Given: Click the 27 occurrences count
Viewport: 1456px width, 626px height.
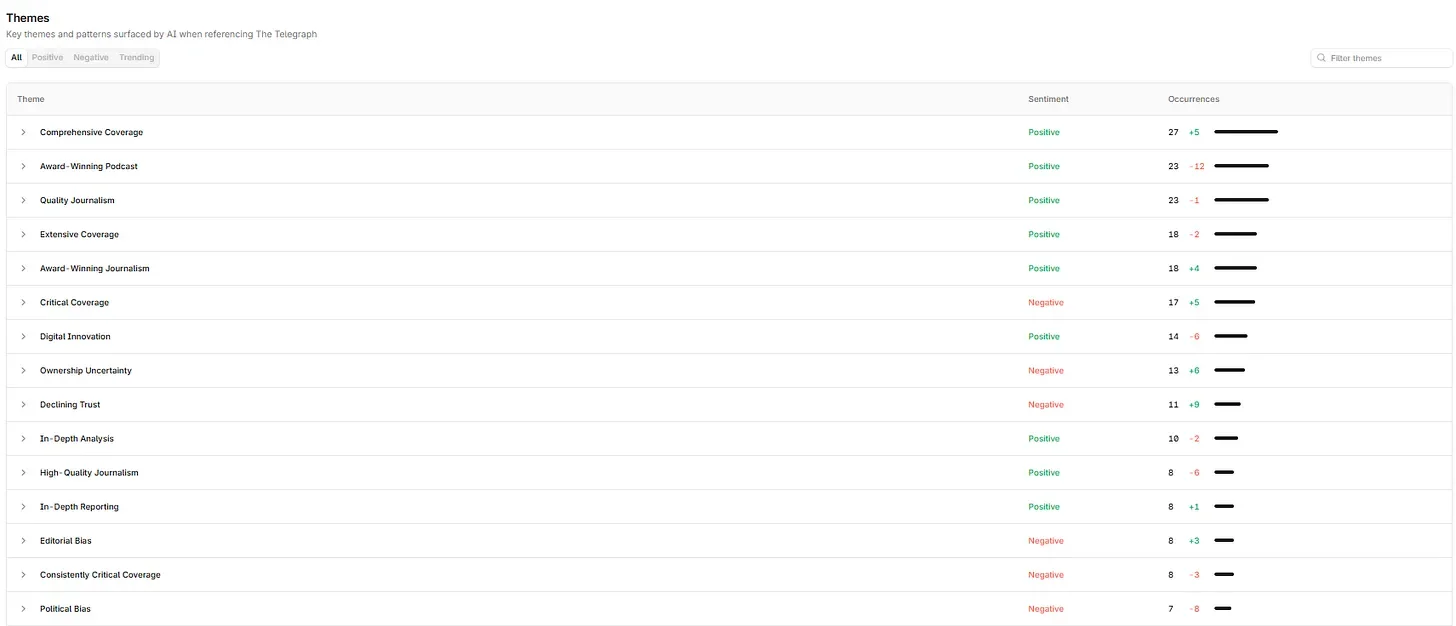Looking at the screenshot, I should 1173,132.
